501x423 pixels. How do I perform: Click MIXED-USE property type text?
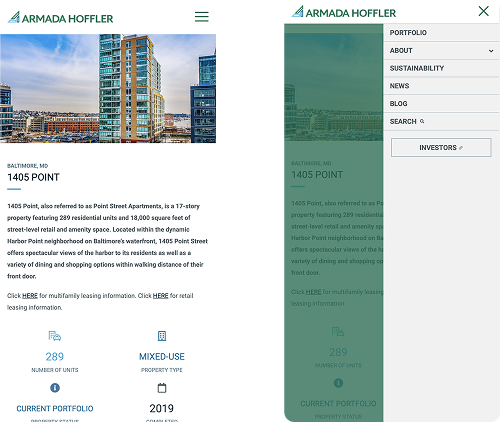162,357
